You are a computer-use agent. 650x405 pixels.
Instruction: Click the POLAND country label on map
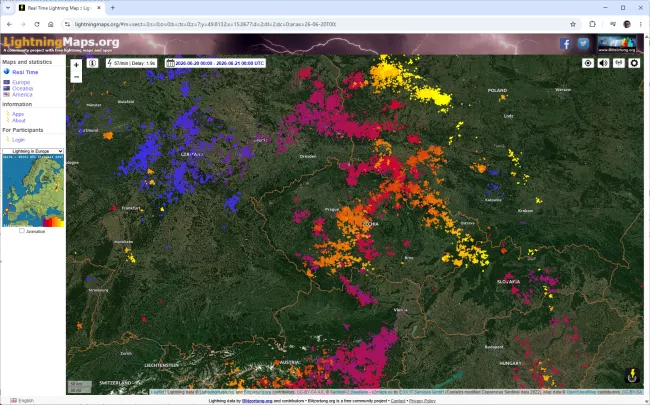click(x=497, y=90)
